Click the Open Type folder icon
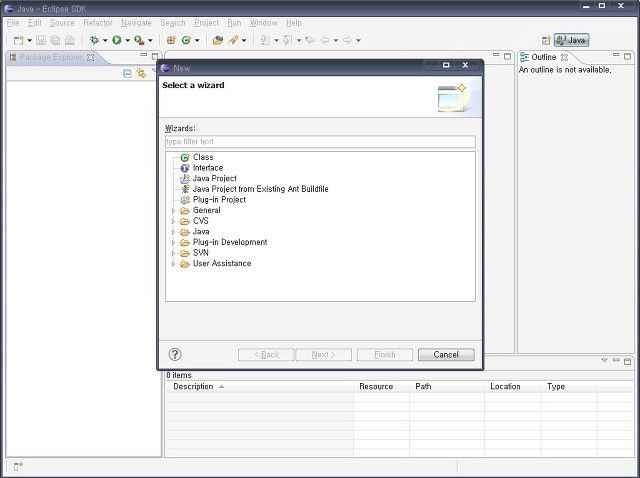Viewport: 640px width, 478px height. [218, 40]
